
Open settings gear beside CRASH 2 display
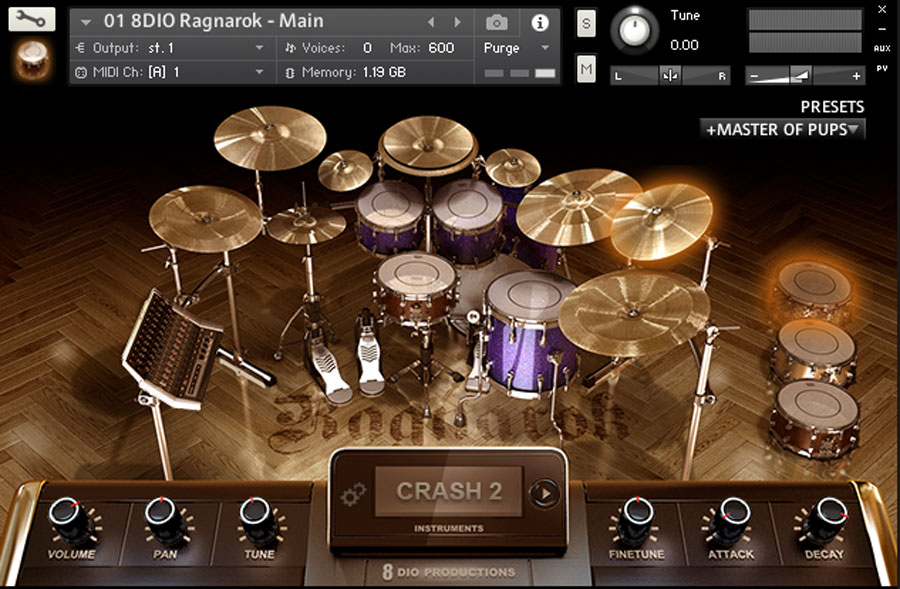352,493
